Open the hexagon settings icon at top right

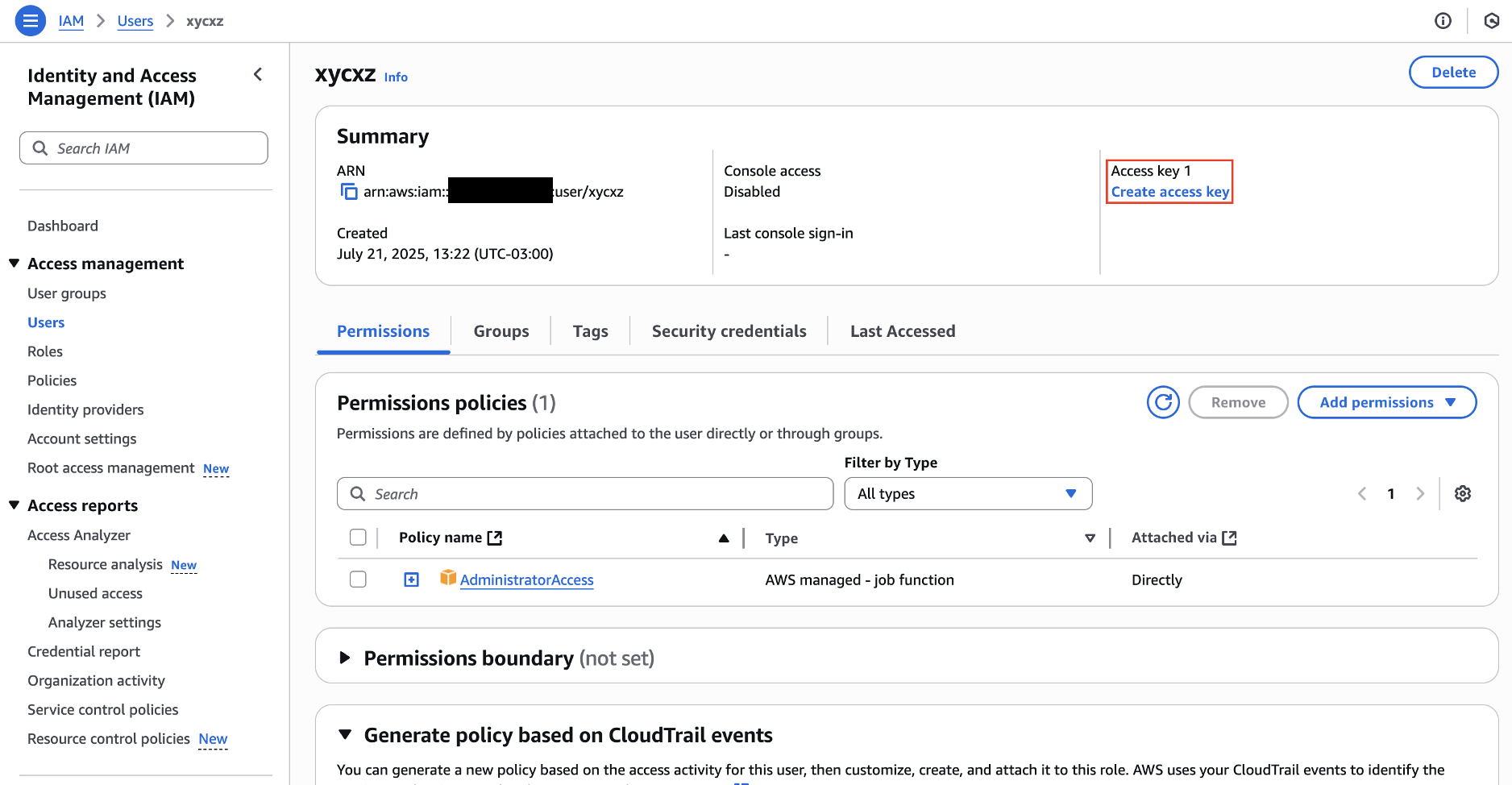click(1491, 21)
